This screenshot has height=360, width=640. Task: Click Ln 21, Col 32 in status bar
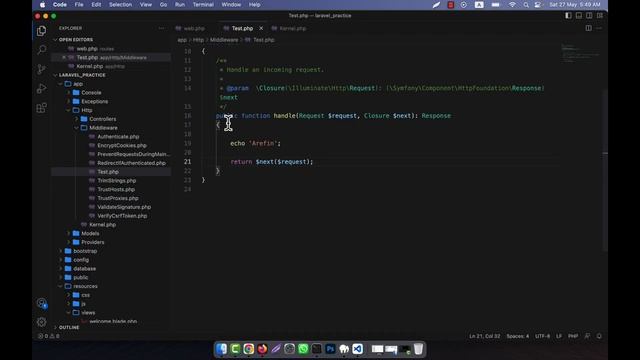point(484,336)
